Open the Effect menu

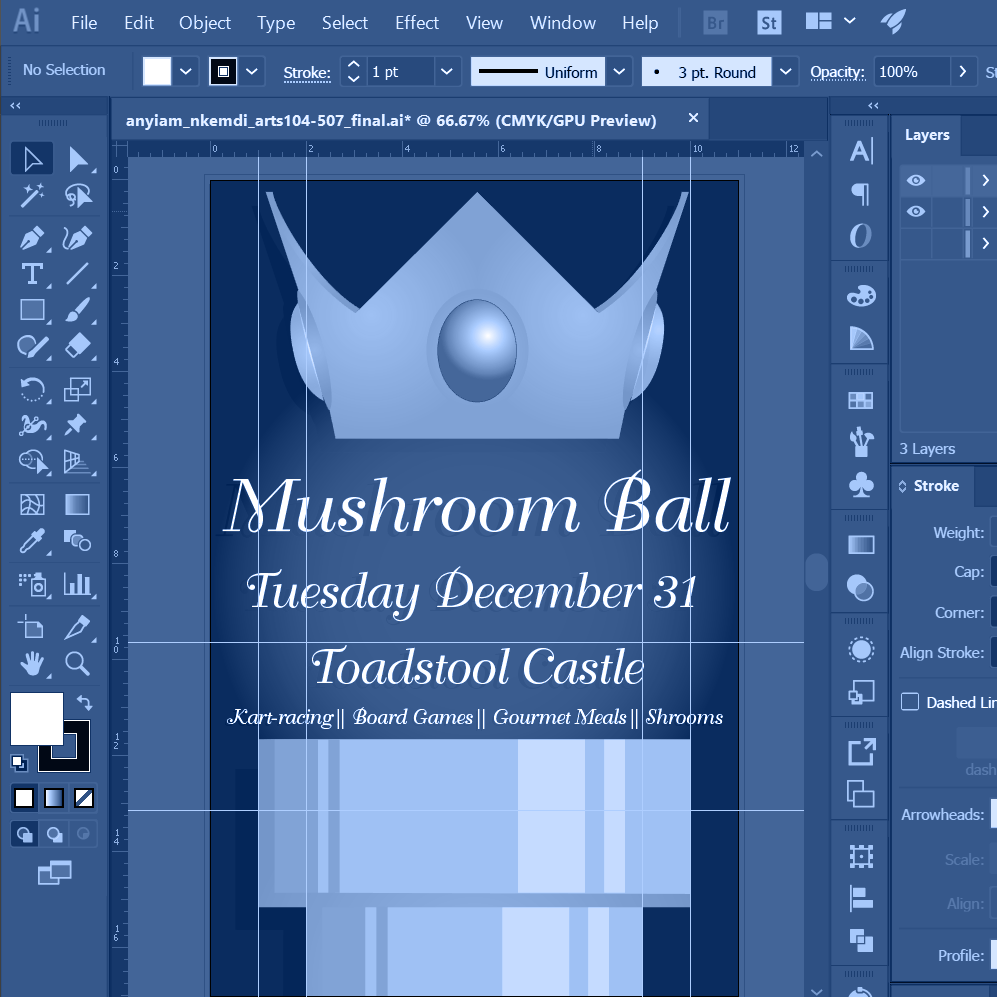pos(416,23)
